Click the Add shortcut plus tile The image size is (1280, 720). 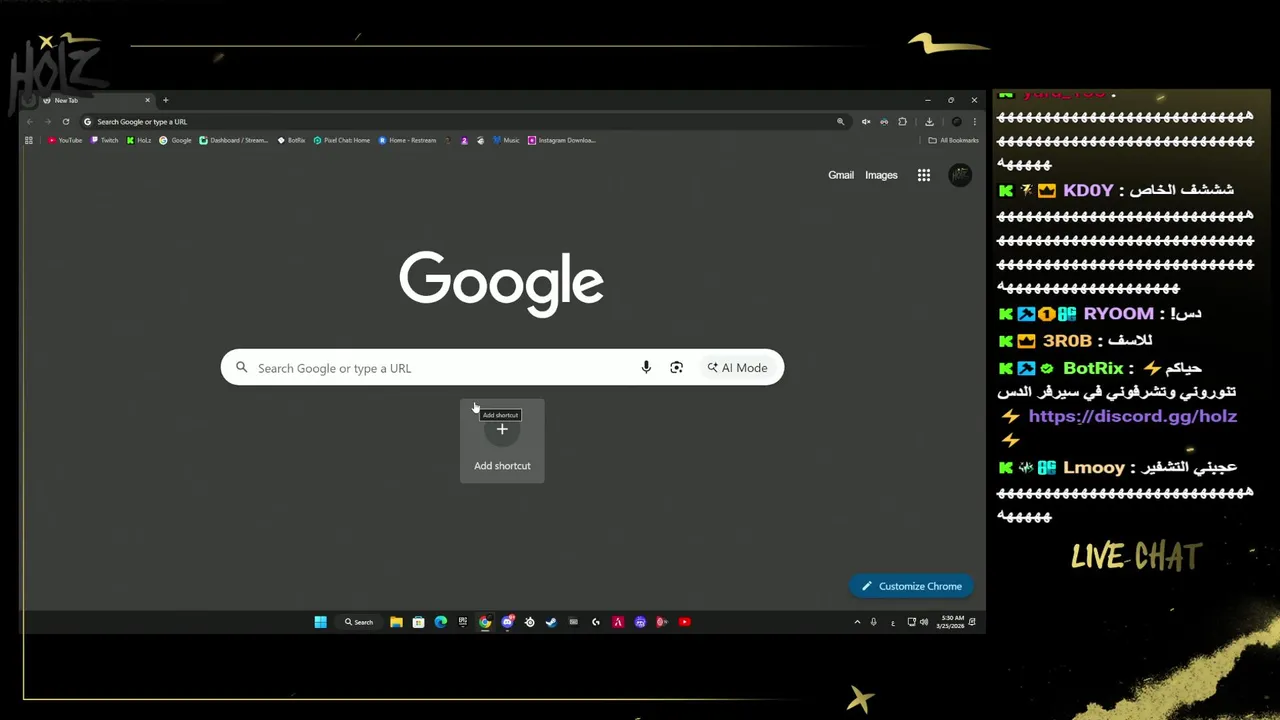pyautogui.click(x=502, y=441)
